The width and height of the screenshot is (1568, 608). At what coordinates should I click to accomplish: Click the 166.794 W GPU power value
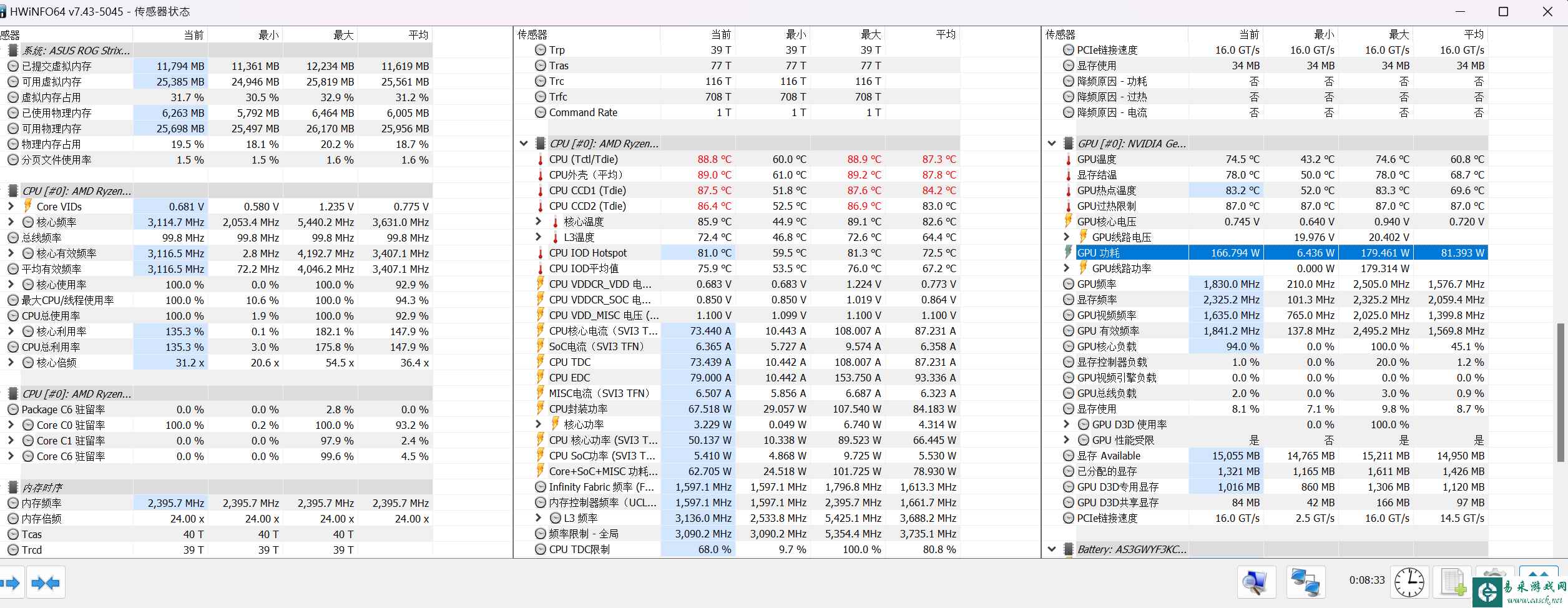pyautogui.click(x=1235, y=253)
